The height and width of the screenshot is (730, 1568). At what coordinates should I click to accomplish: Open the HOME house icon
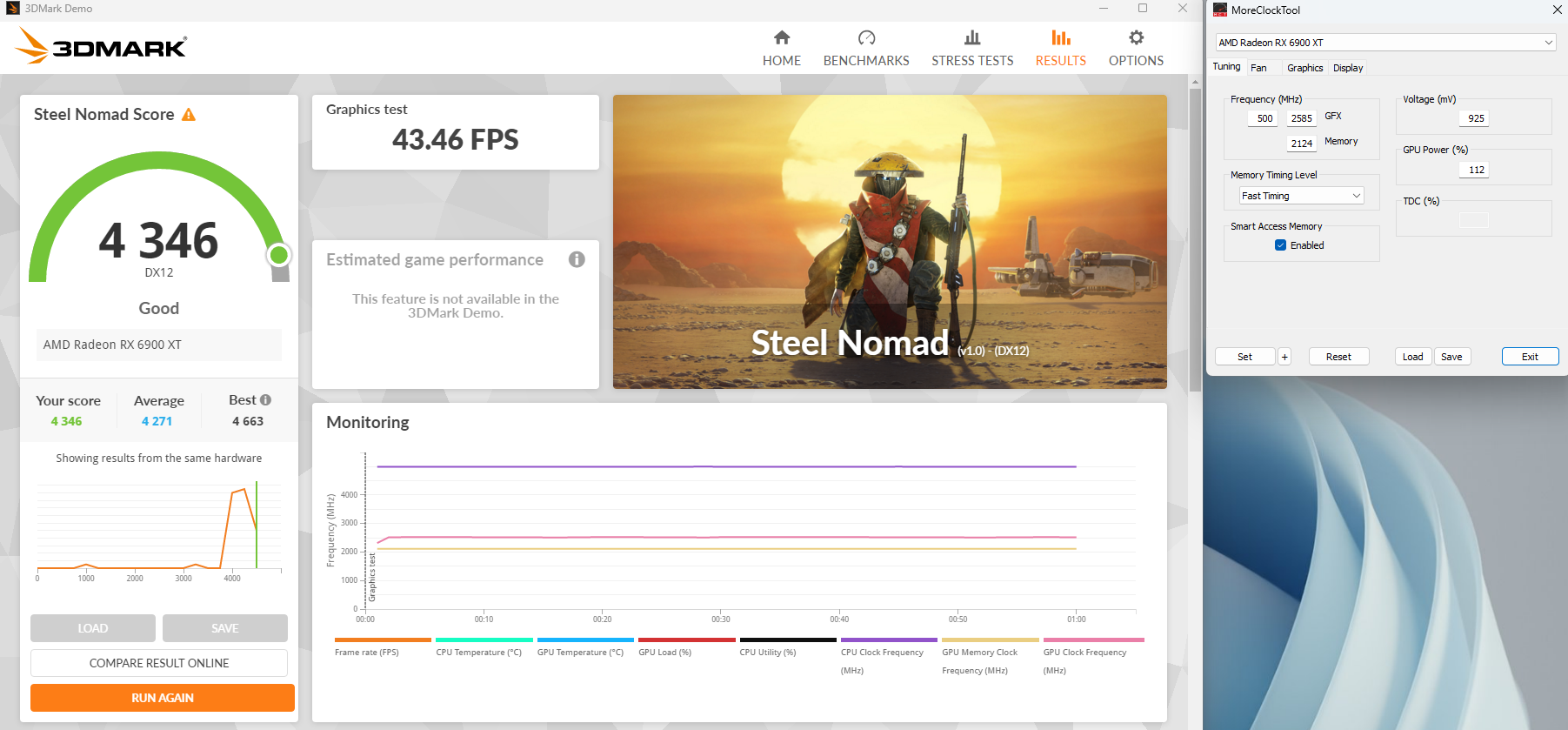pyautogui.click(x=782, y=37)
